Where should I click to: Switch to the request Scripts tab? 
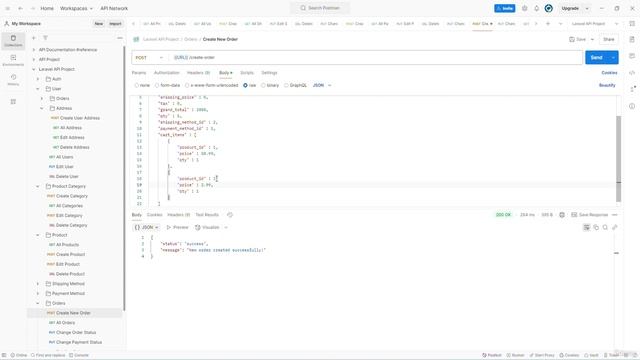(247, 73)
